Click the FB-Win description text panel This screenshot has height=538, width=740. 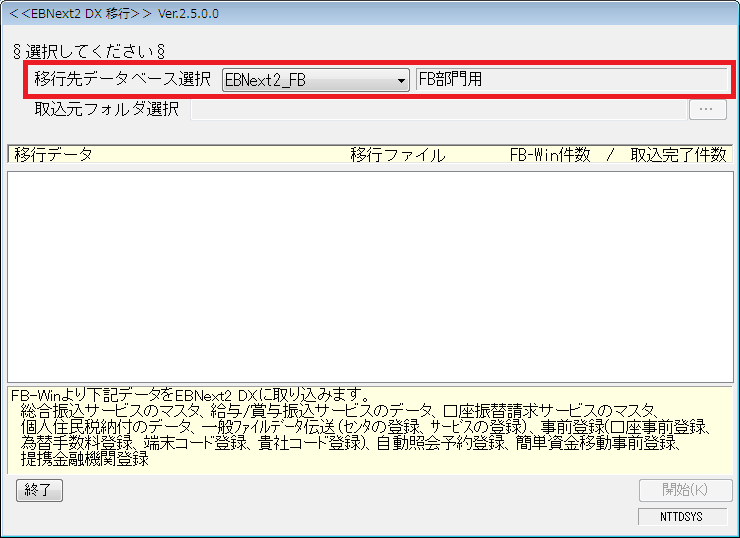tap(370, 429)
